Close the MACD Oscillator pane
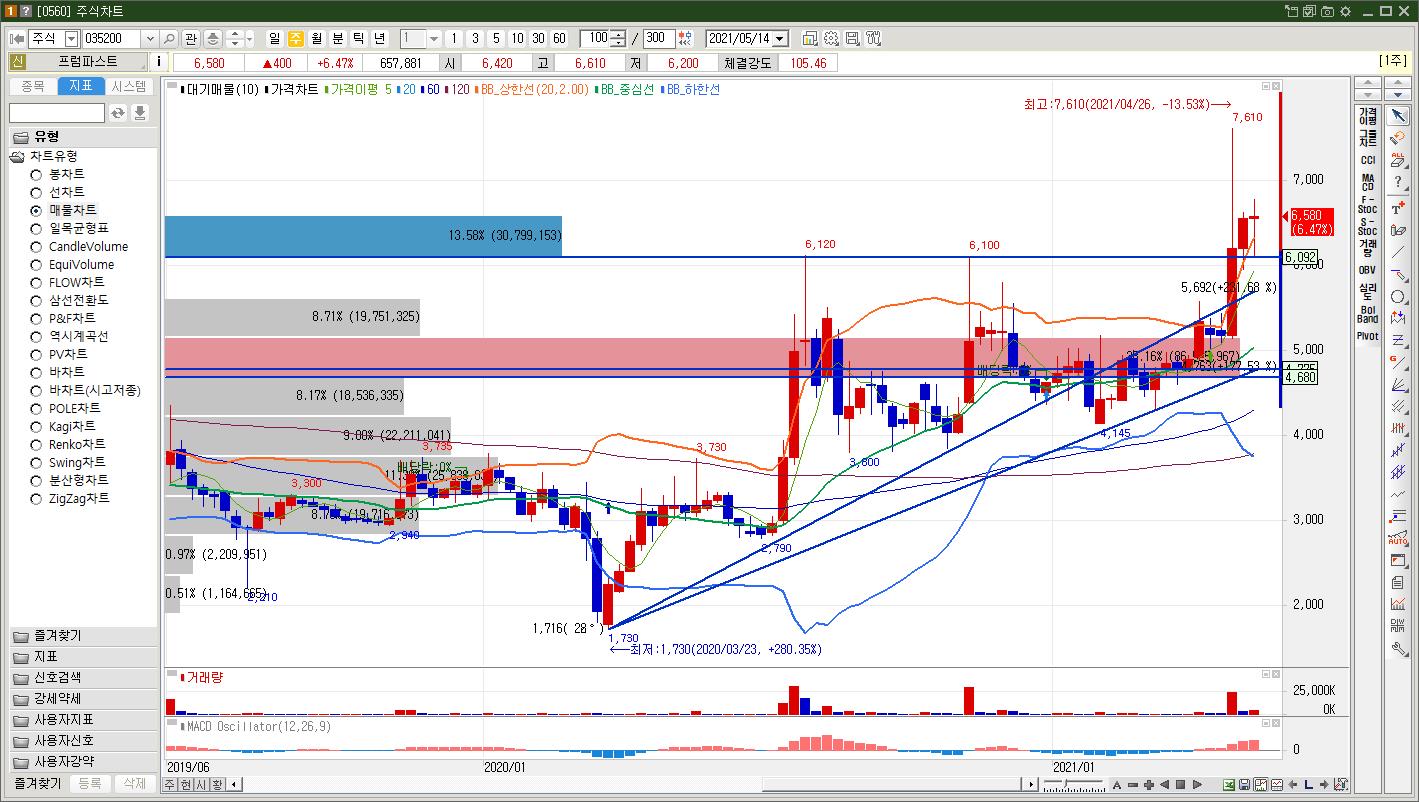 pos(1275,723)
